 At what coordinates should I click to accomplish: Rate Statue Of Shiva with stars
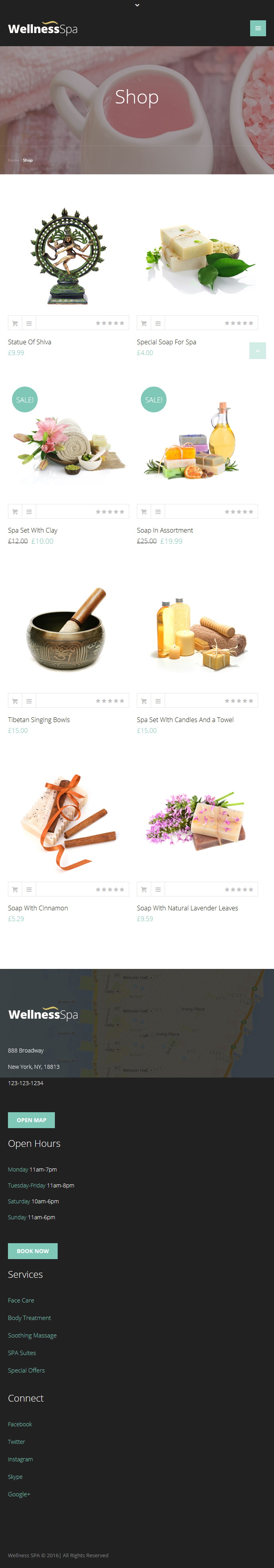[110, 323]
